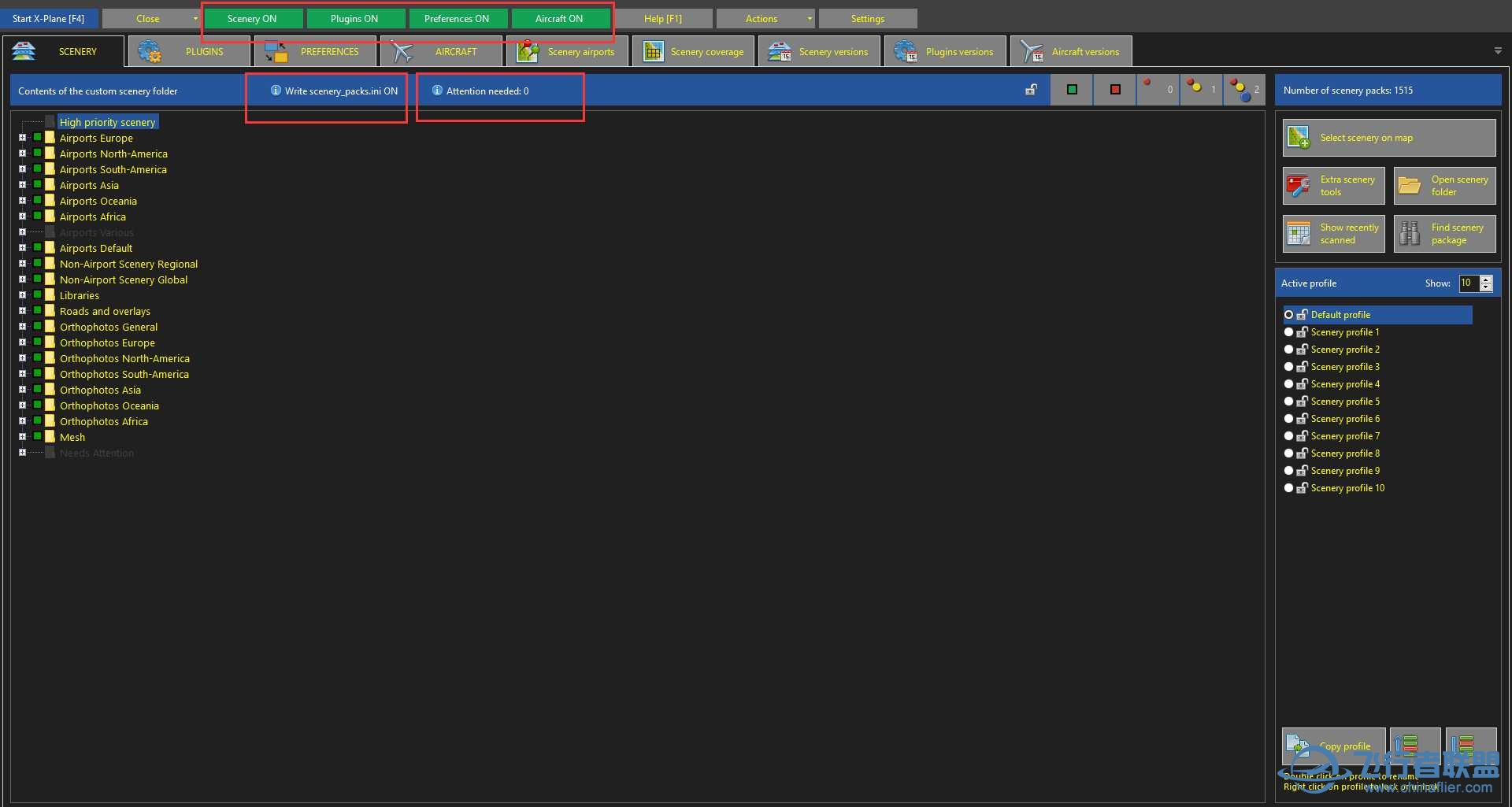This screenshot has height=807, width=1512.
Task: Expand the Roads and overlays node
Action: [x=22, y=310]
